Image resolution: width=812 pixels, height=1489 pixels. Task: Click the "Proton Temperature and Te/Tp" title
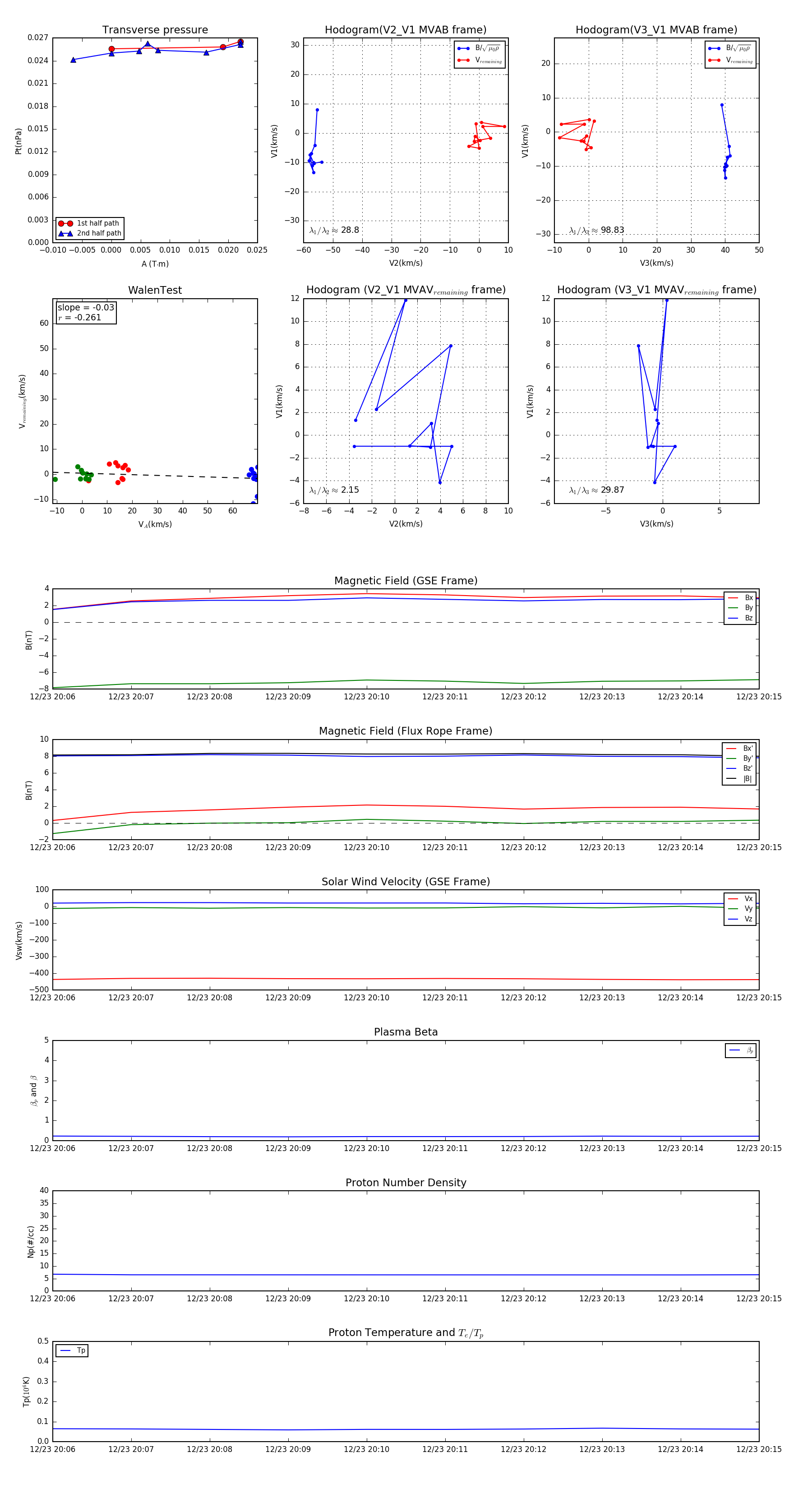[x=406, y=1333]
